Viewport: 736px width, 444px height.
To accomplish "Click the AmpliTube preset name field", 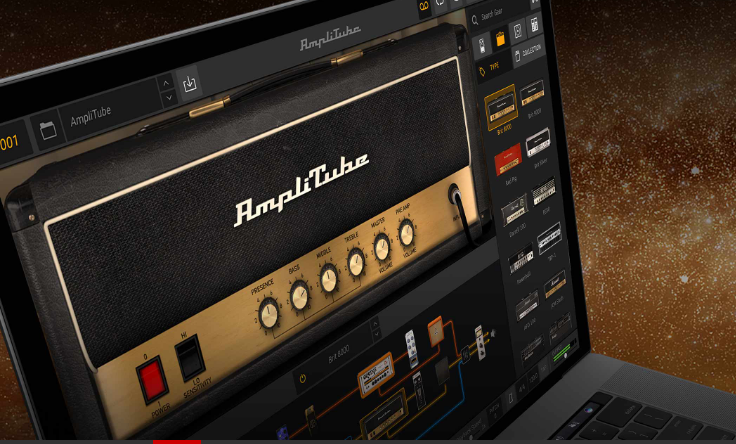I will [111, 109].
